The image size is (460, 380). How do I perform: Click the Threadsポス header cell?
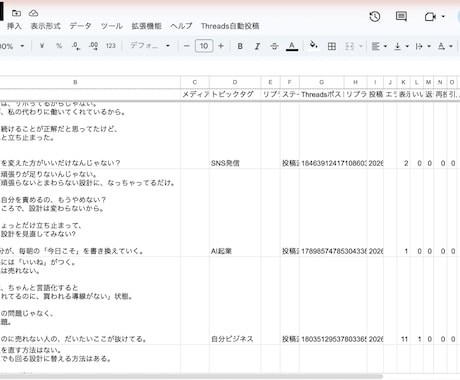pos(322,94)
